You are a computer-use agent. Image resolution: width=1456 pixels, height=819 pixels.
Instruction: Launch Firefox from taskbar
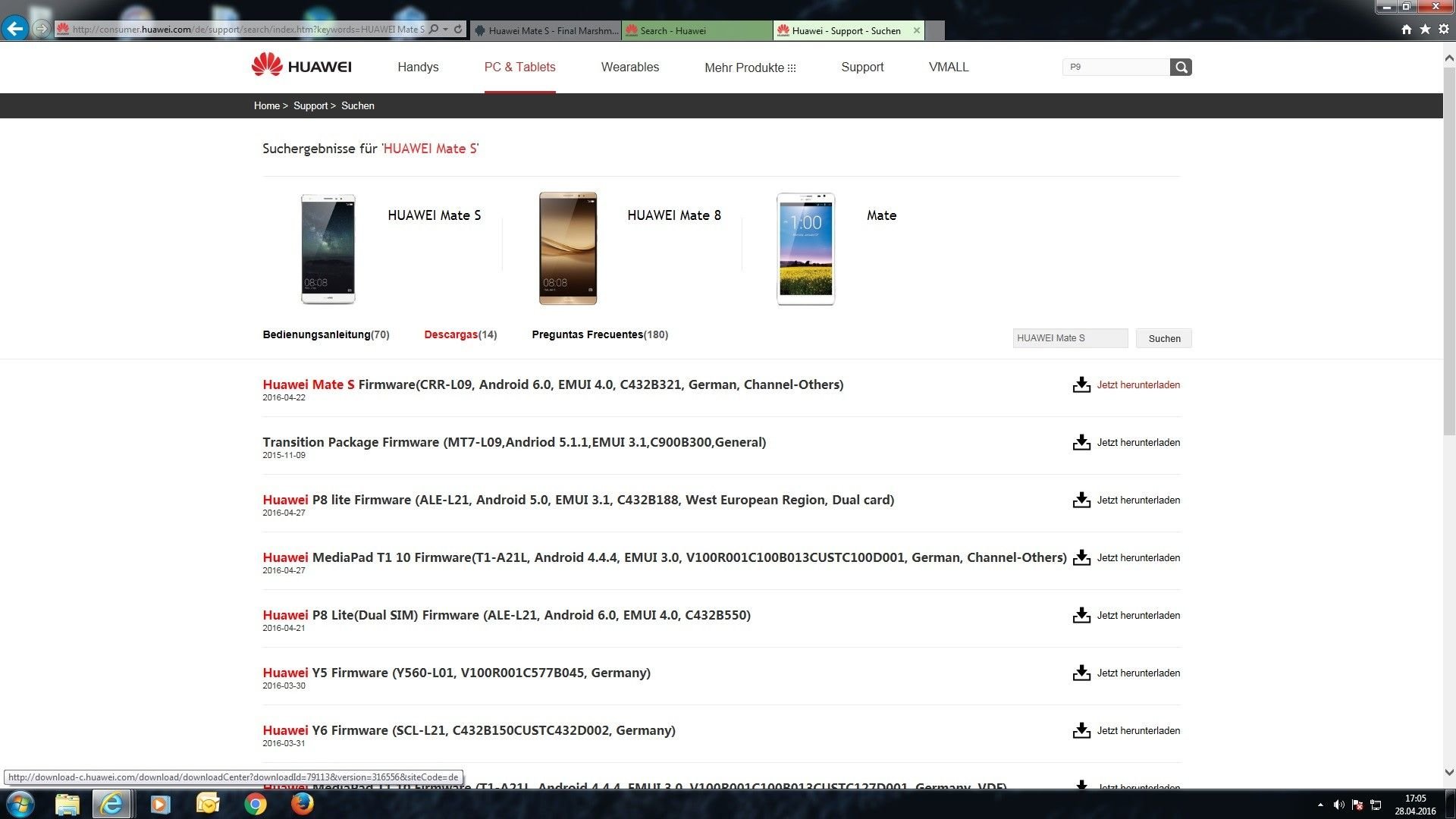pos(303,804)
